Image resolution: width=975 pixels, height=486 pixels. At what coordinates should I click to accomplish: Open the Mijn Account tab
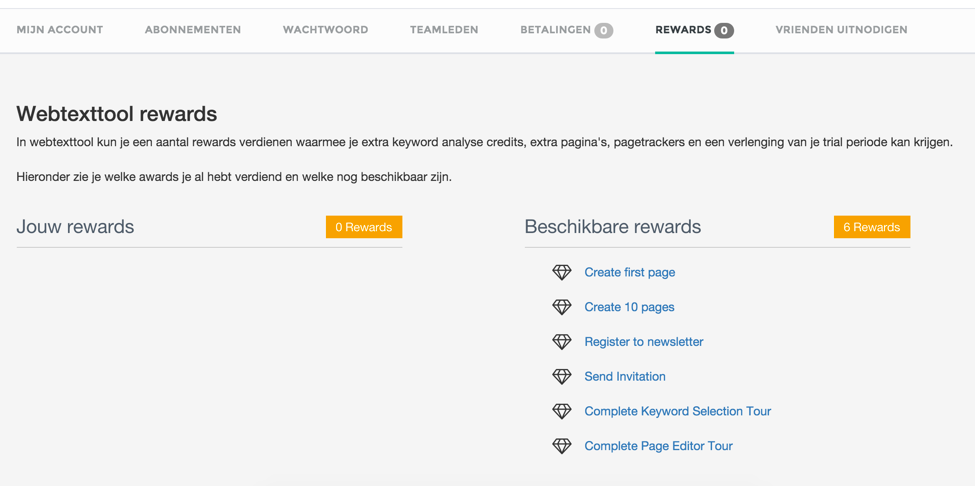point(60,30)
